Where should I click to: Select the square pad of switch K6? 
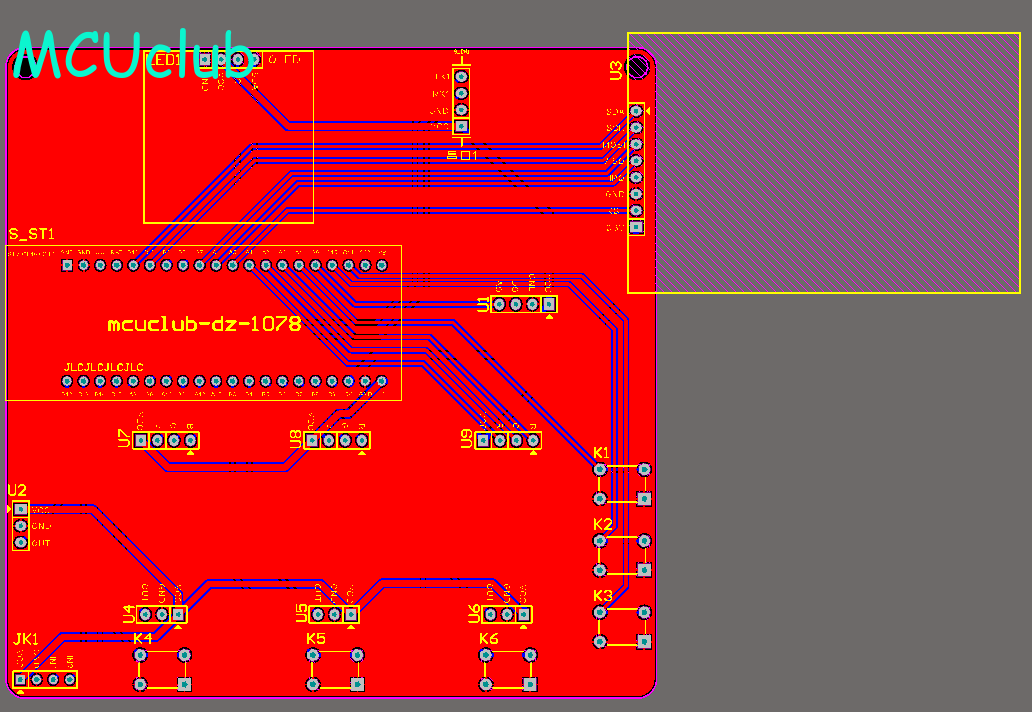point(530,684)
